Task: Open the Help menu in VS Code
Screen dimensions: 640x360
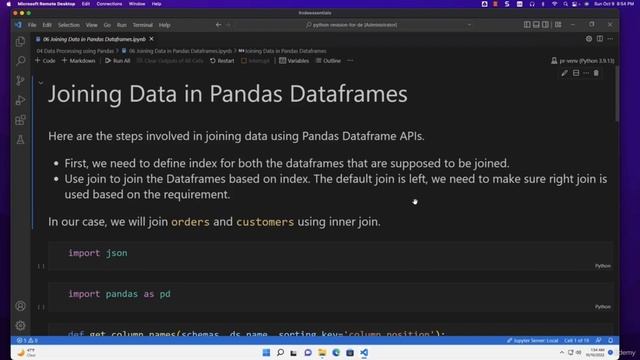Action: pyautogui.click(x=164, y=25)
